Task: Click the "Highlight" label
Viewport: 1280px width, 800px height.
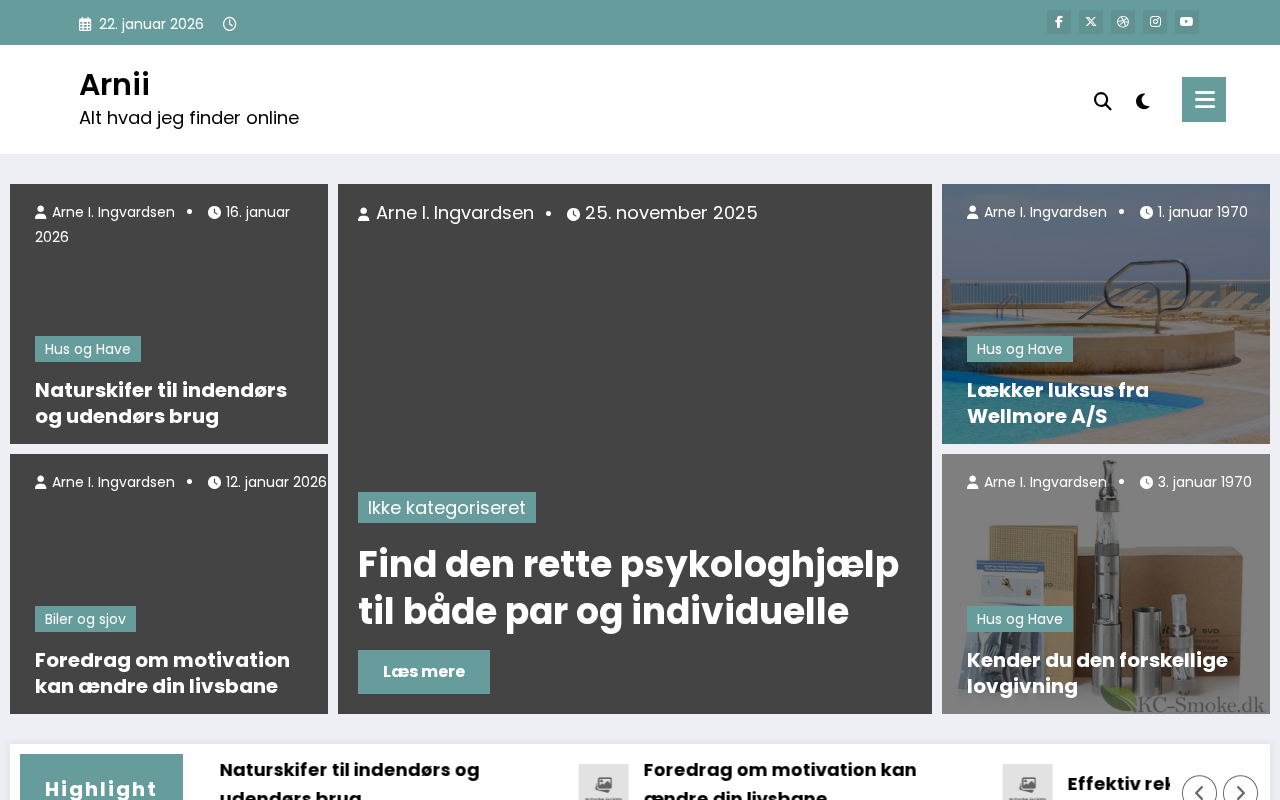Action: [x=101, y=788]
